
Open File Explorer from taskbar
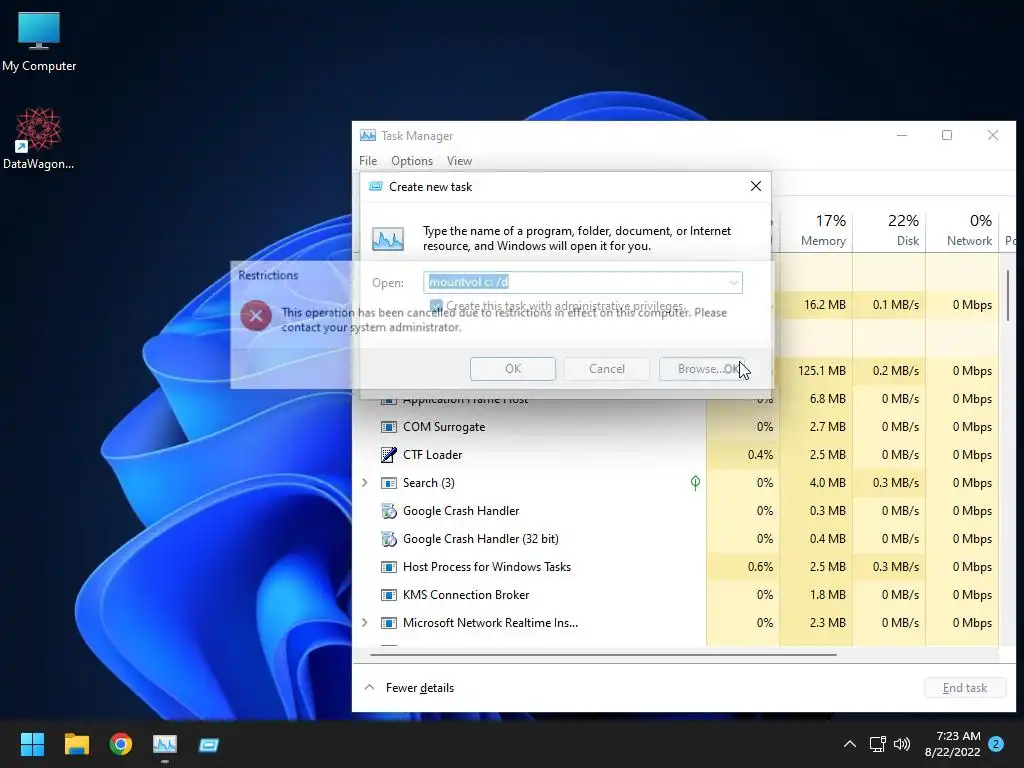click(76, 744)
